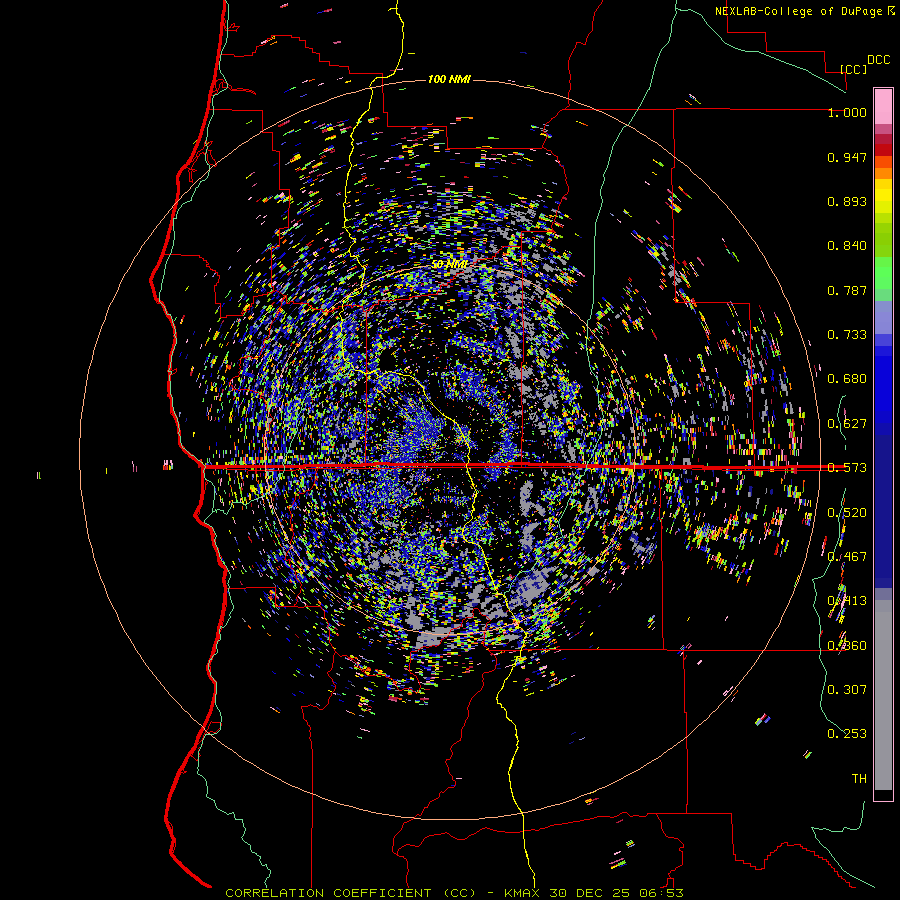Select the 0.840 scale value
The height and width of the screenshot is (900, 900).
(x=847, y=246)
